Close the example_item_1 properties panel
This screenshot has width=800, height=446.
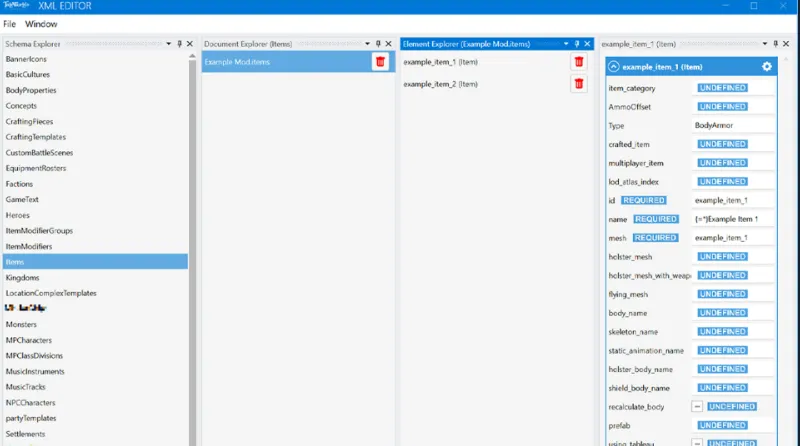[787, 44]
